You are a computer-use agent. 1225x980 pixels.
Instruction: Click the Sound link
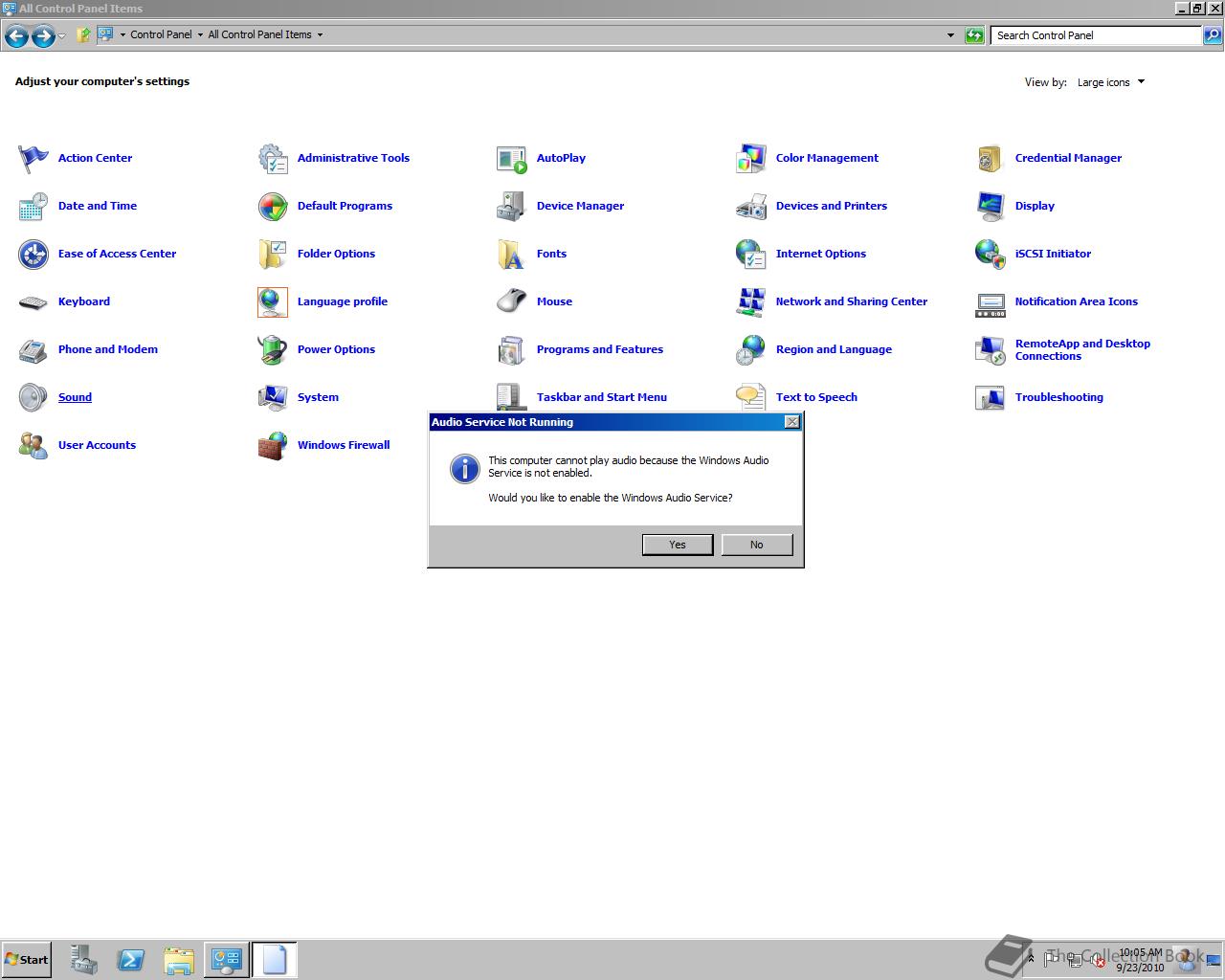pyautogui.click(x=75, y=397)
